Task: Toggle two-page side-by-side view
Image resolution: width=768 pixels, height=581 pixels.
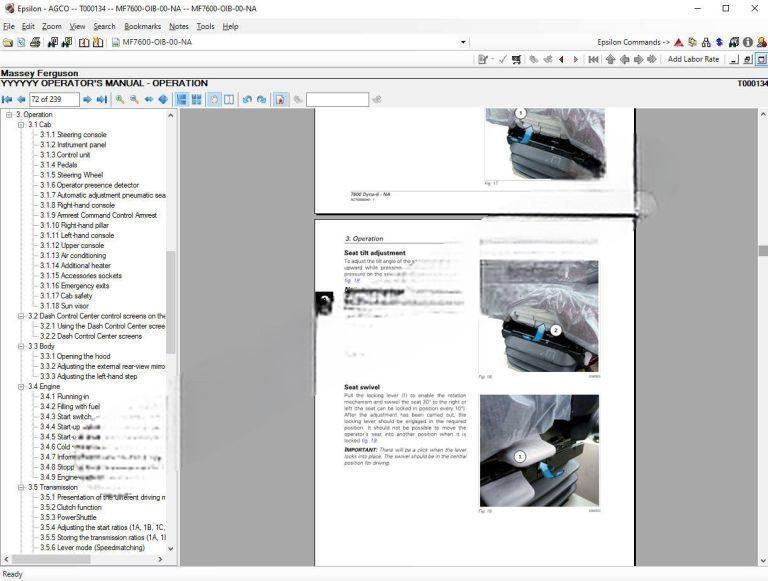Action: tap(229, 99)
